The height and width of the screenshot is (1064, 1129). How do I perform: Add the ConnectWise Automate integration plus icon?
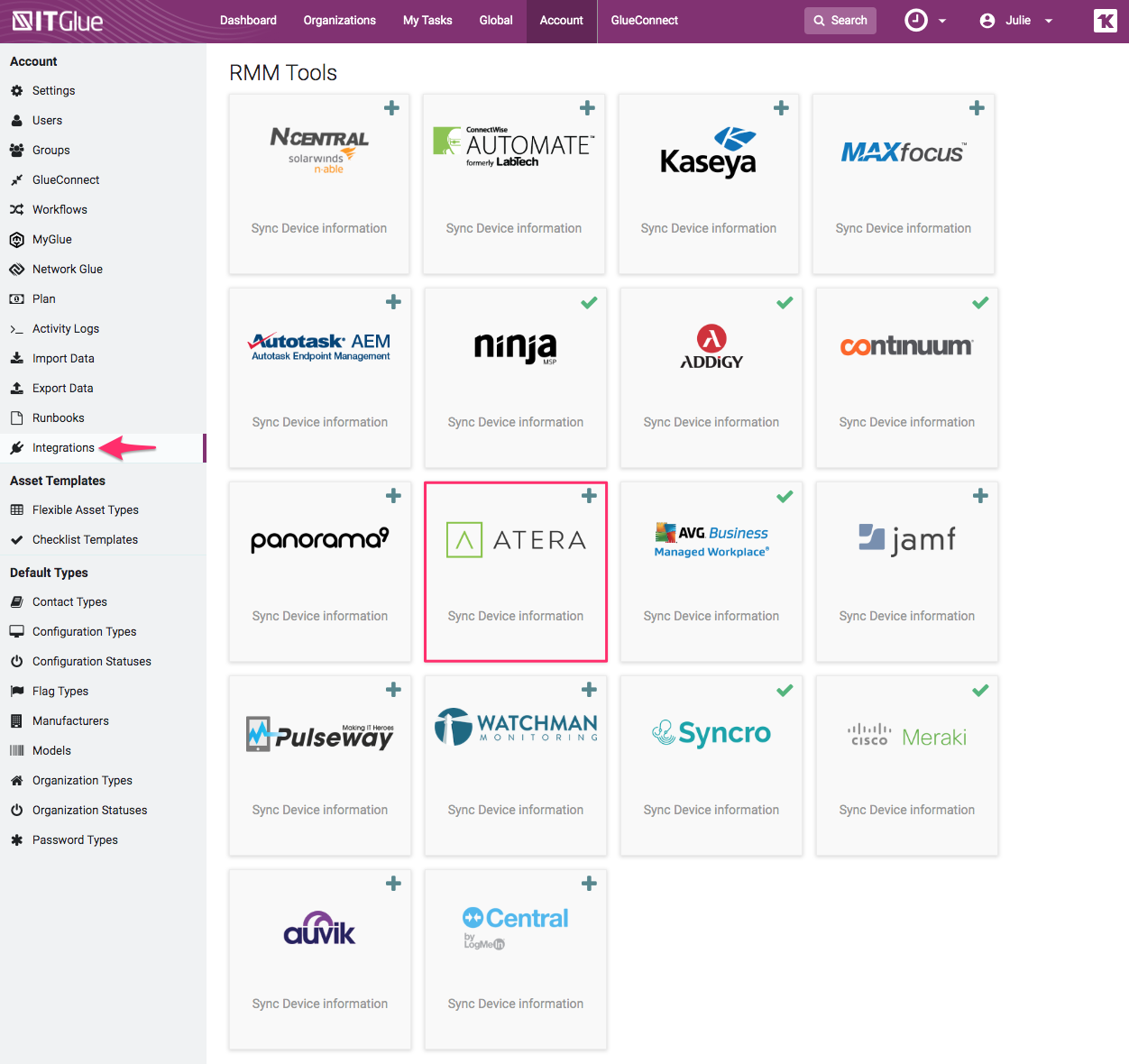click(x=587, y=108)
